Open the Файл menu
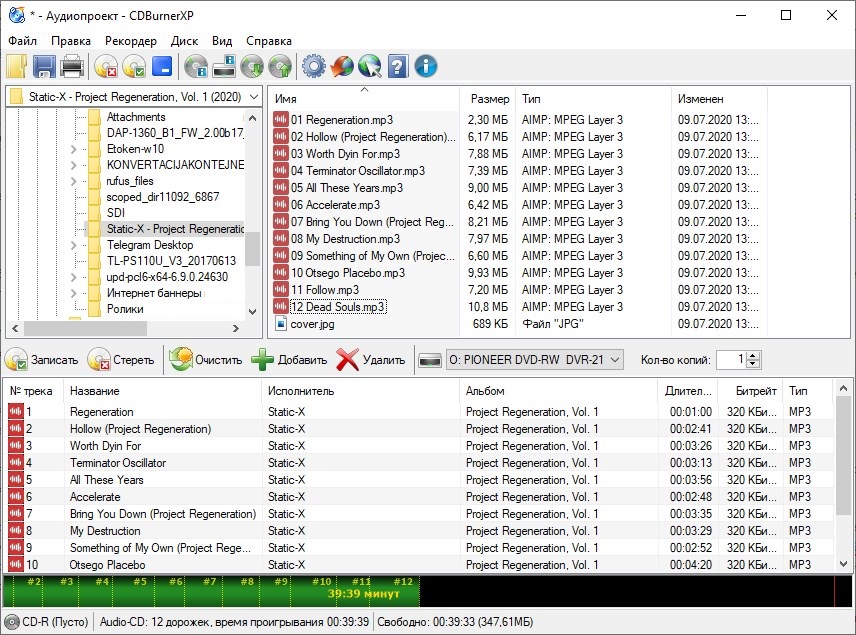856x635 pixels. coord(22,41)
